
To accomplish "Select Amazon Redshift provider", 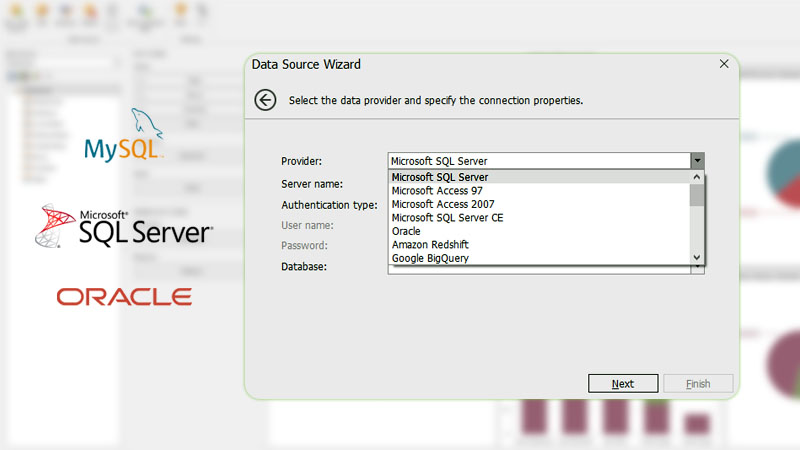I will [x=540, y=245].
